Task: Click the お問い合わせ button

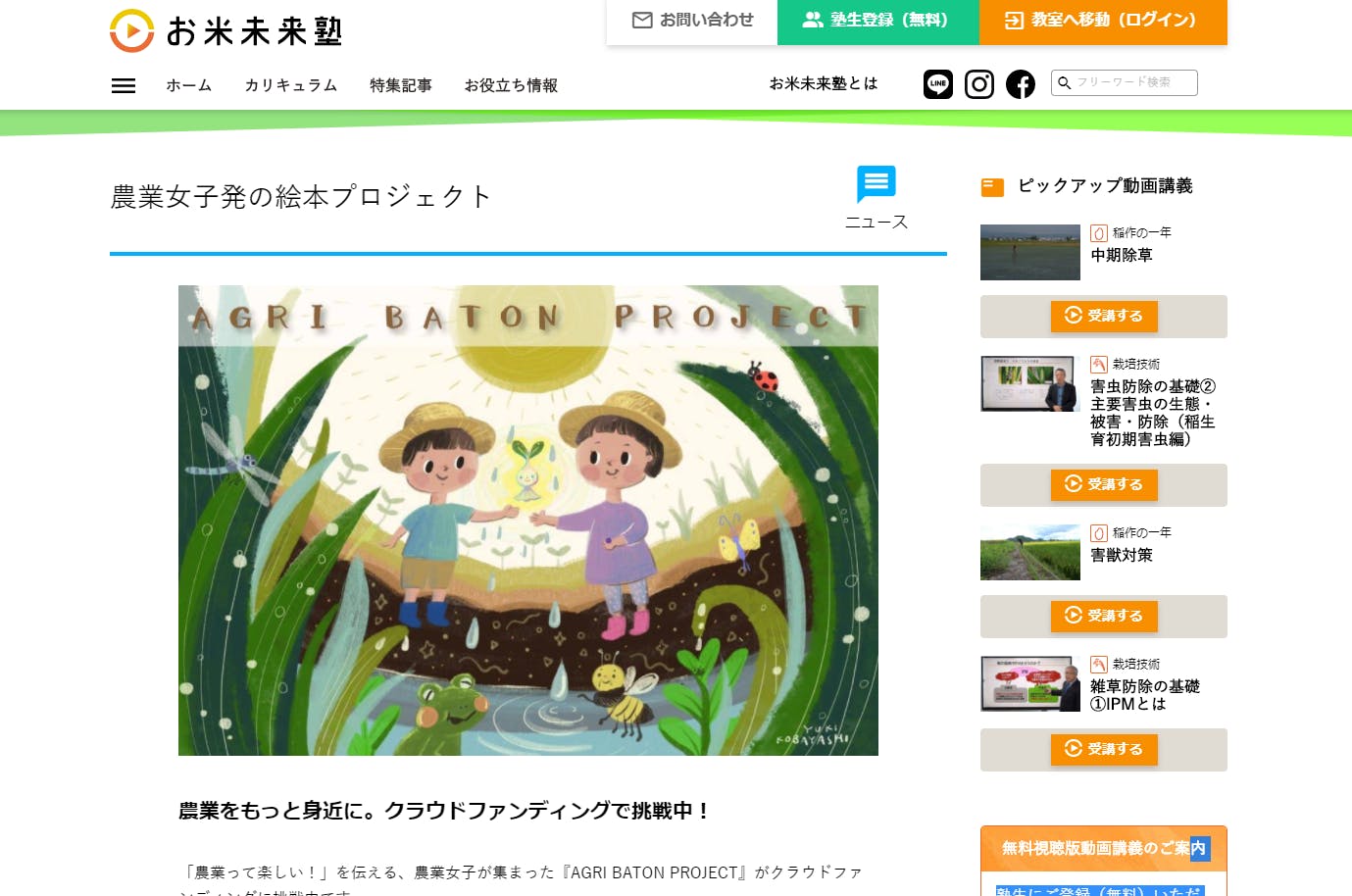Action: coord(692,21)
